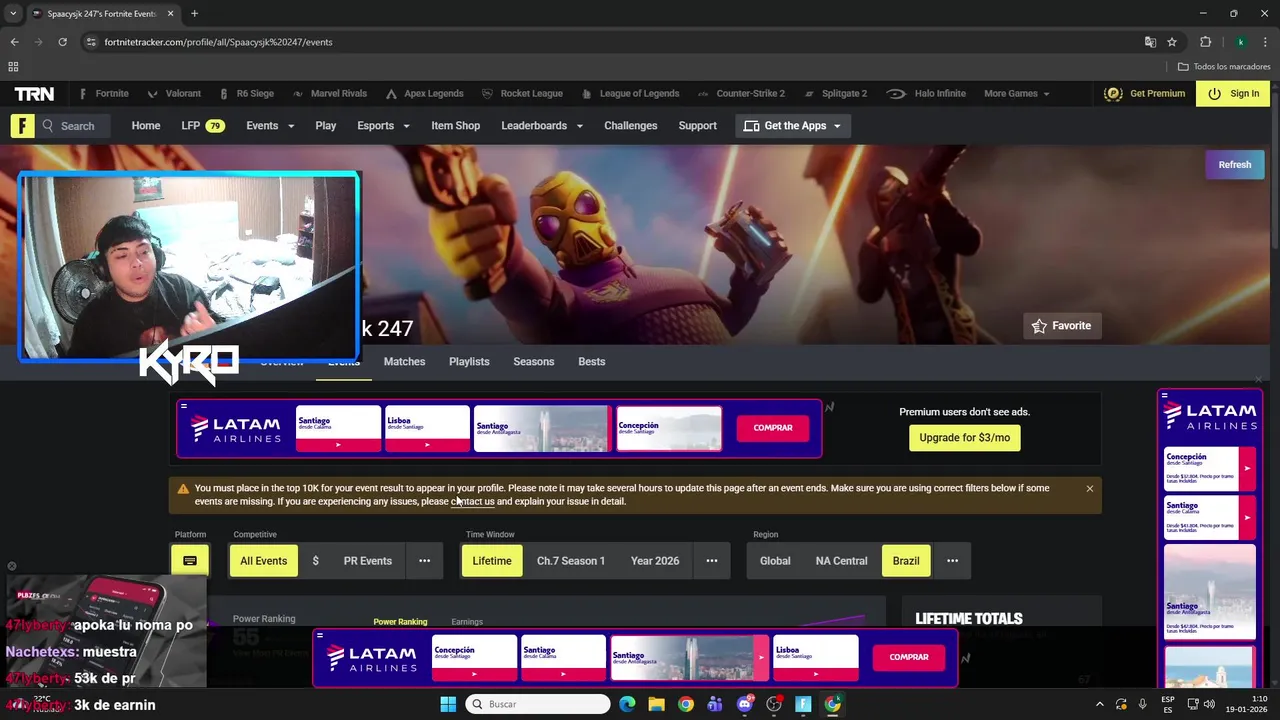Open the Leaderboards dropdown menu

(542, 126)
